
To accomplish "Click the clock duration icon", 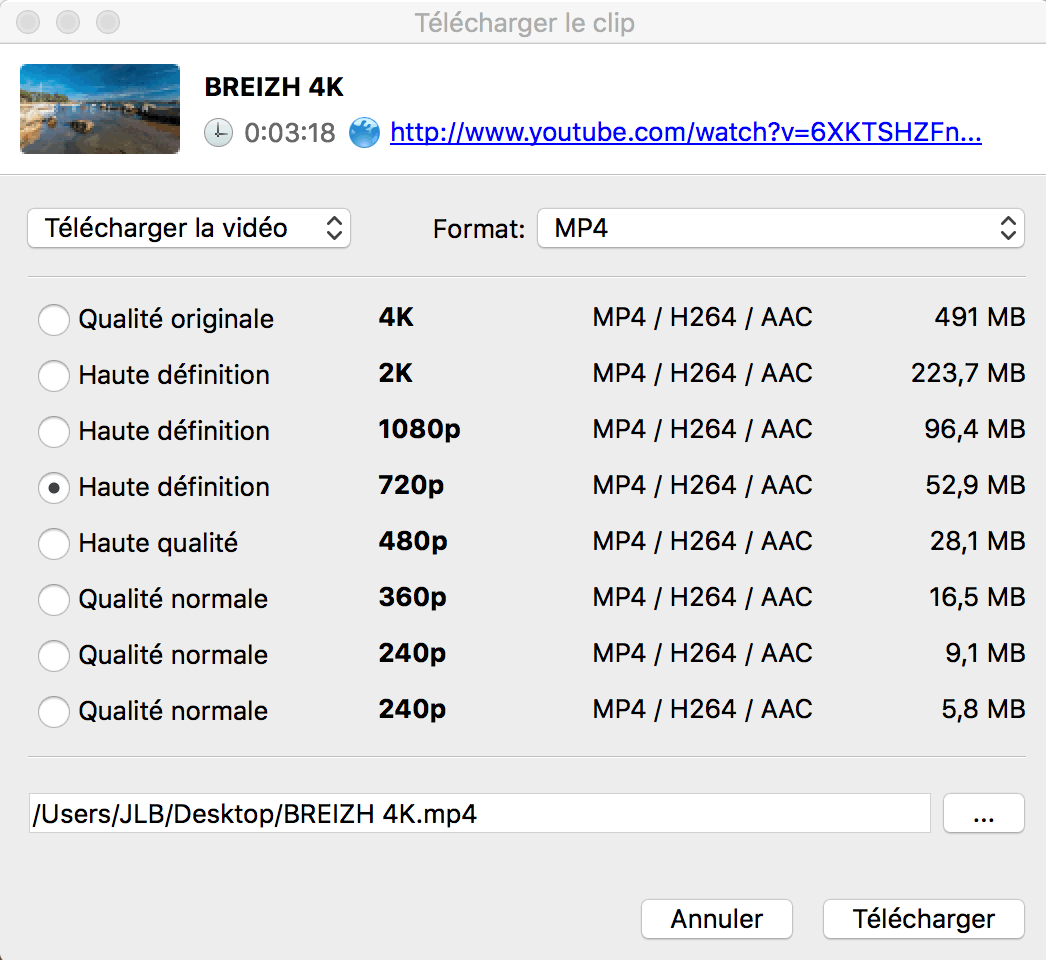I will point(218,132).
